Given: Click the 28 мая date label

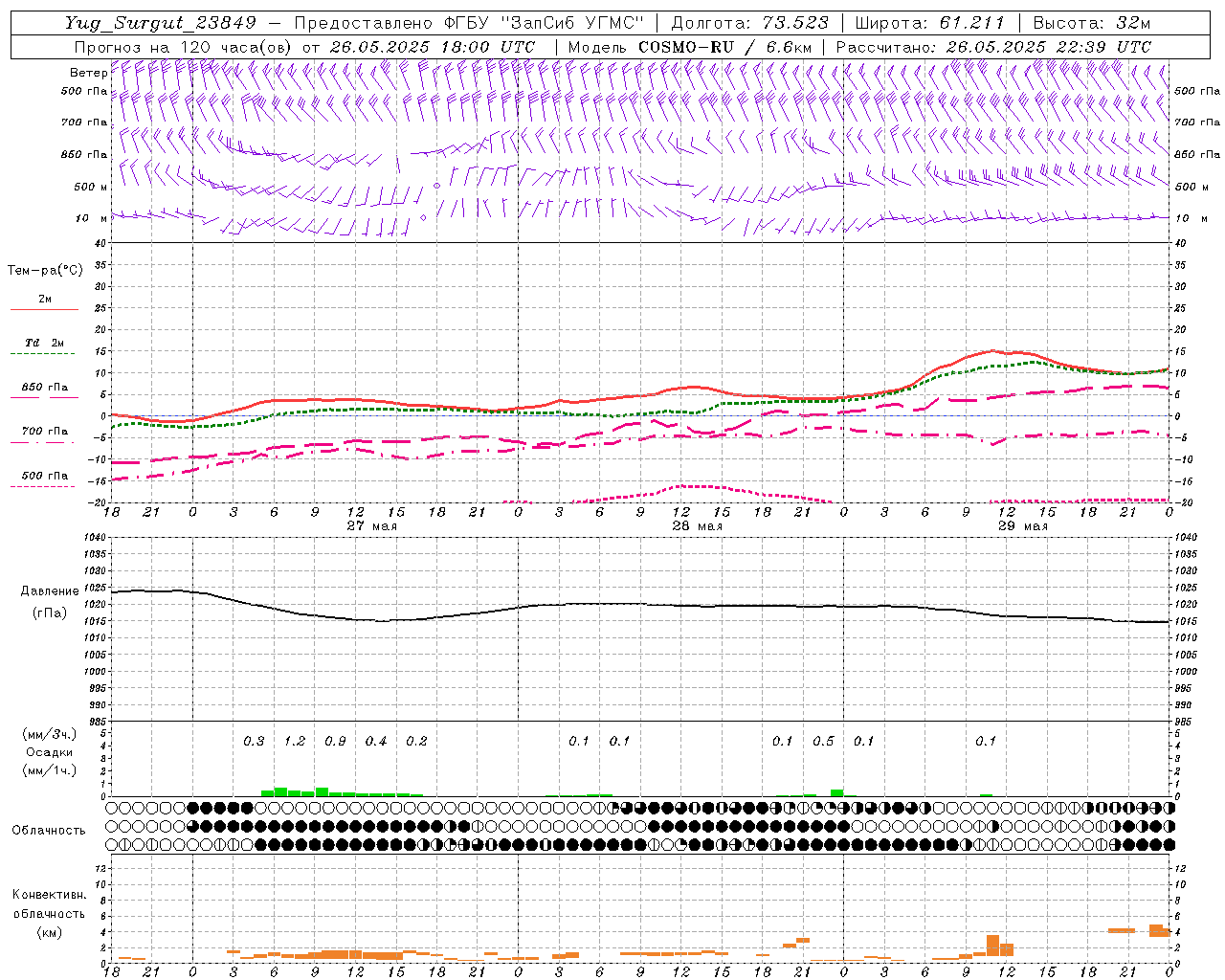Looking at the screenshot, I should 697,526.
